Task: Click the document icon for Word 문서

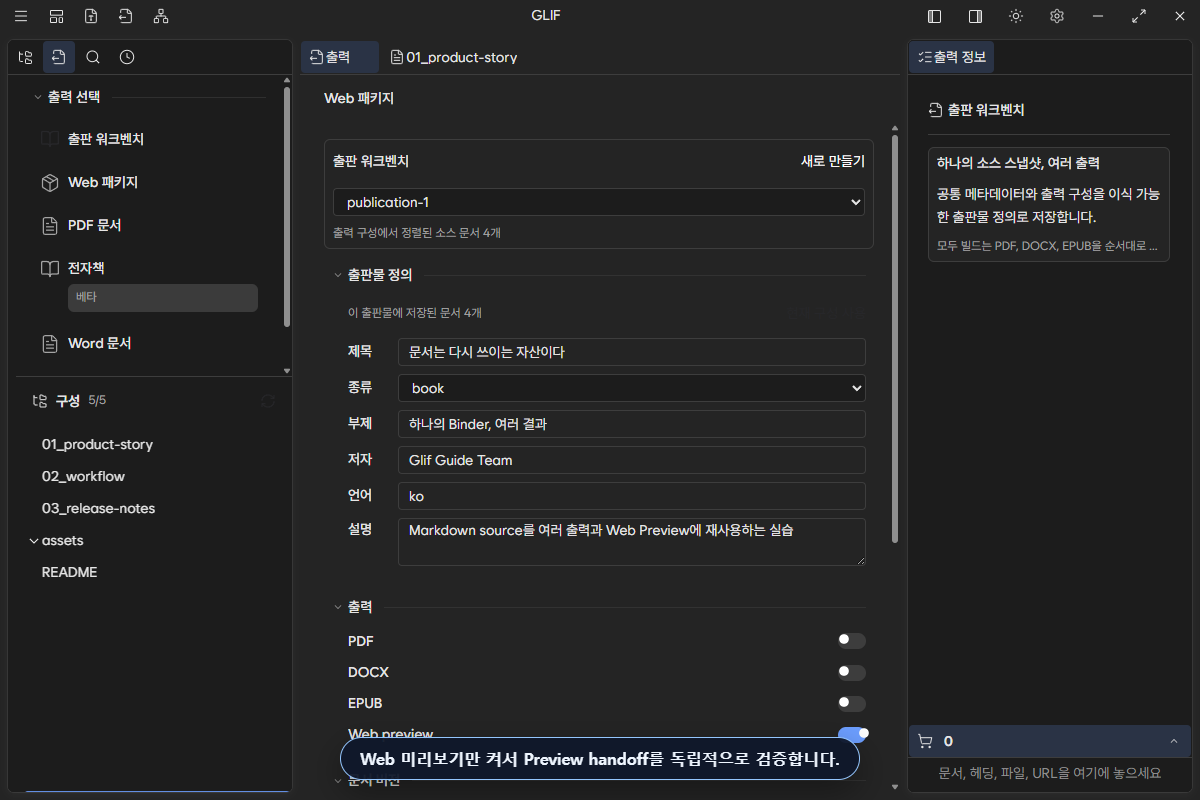Action: click(50, 343)
